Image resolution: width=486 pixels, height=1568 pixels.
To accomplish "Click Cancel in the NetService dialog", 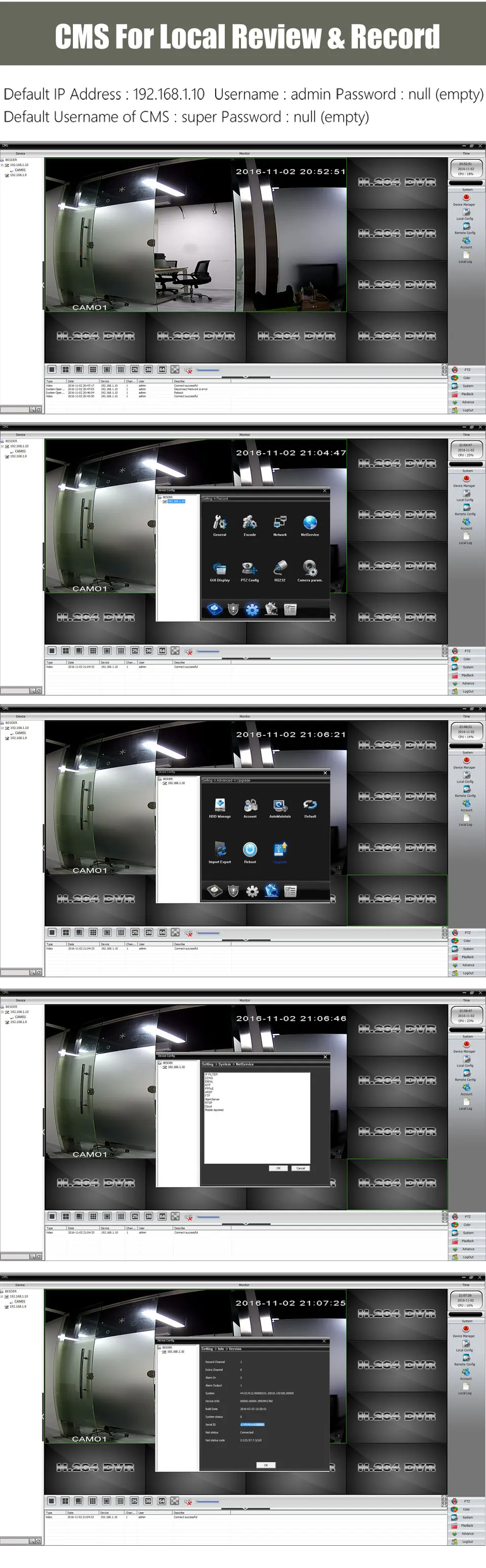I will pyautogui.click(x=301, y=1168).
